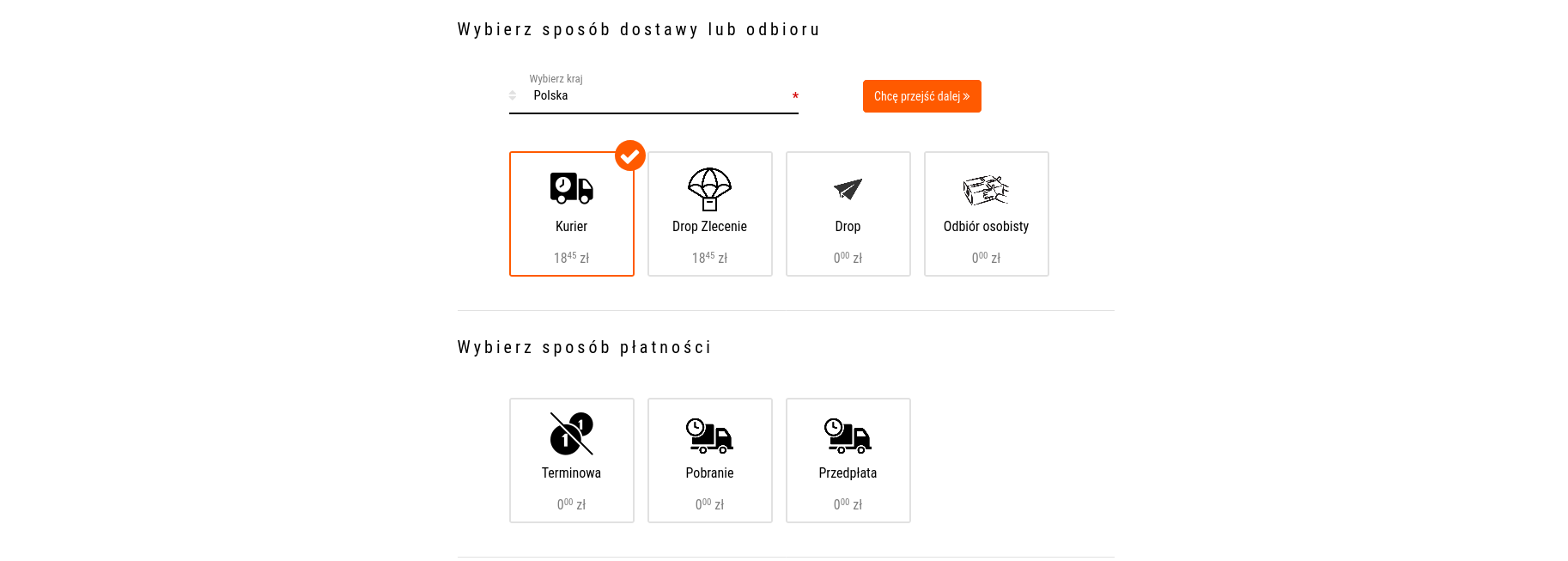Click the Kurier price 18,45 zł
1568x561 pixels.
click(571, 258)
